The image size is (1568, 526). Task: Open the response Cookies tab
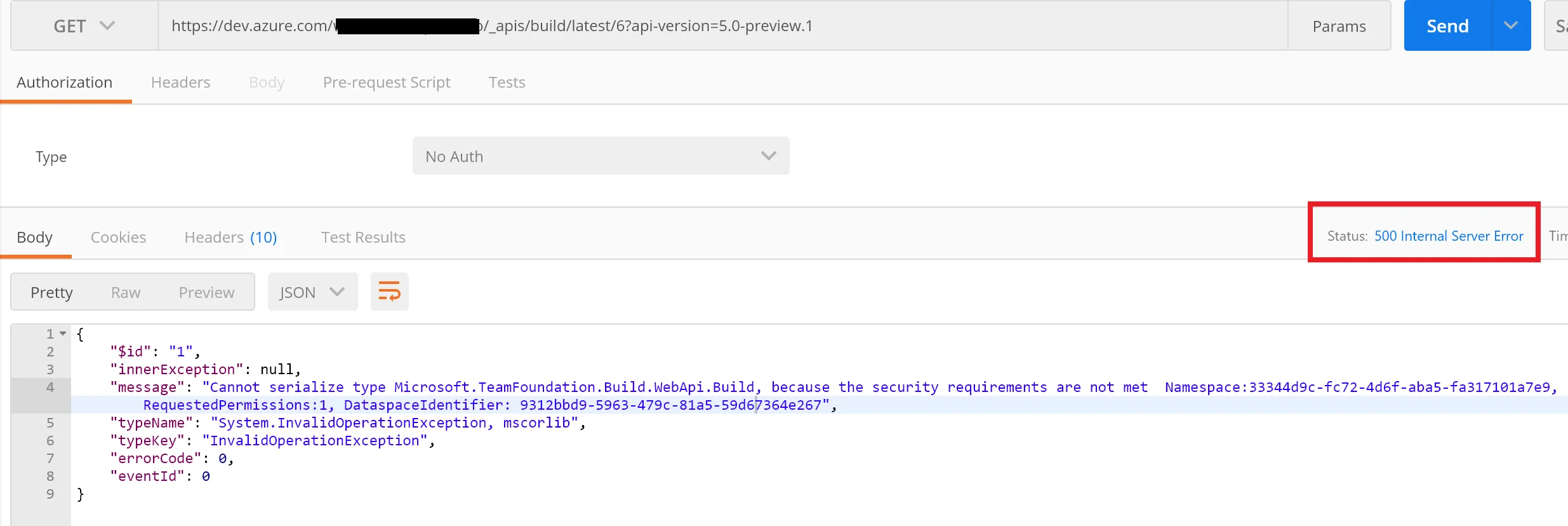[x=118, y=238]
